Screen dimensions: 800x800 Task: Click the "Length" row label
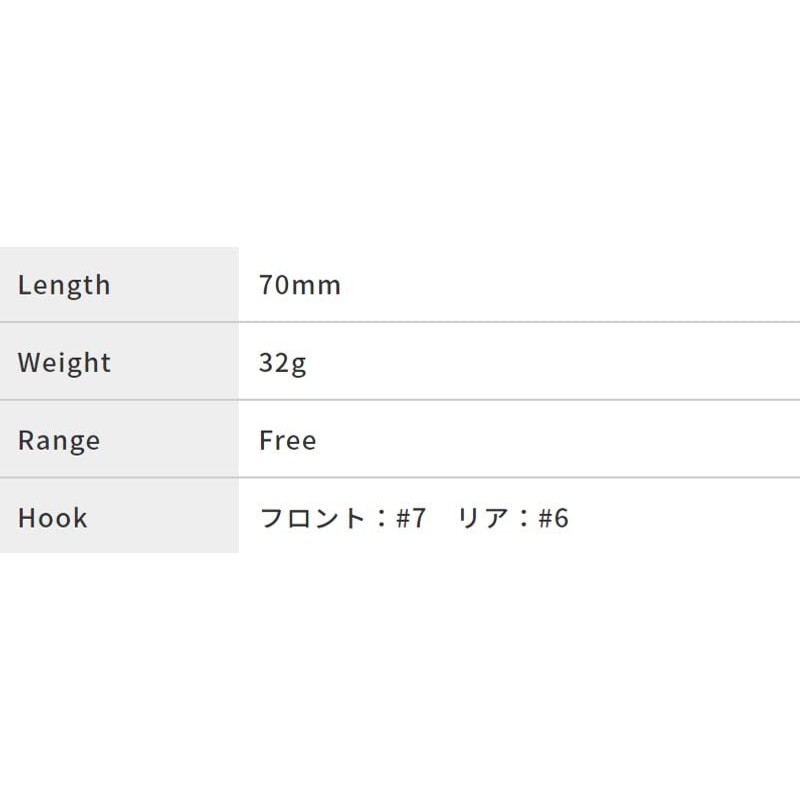tap(64, 285)
